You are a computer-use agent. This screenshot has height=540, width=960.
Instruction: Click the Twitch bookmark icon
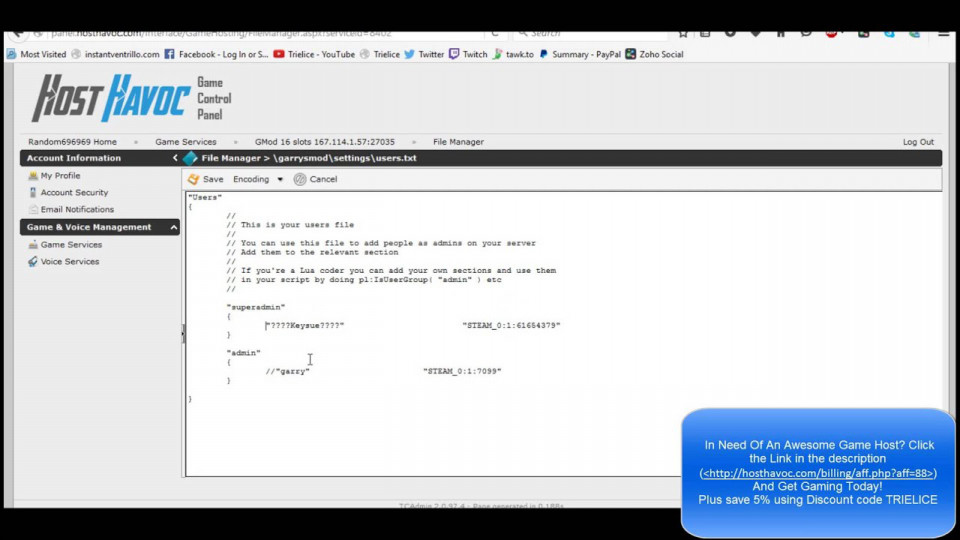[454, 54]
